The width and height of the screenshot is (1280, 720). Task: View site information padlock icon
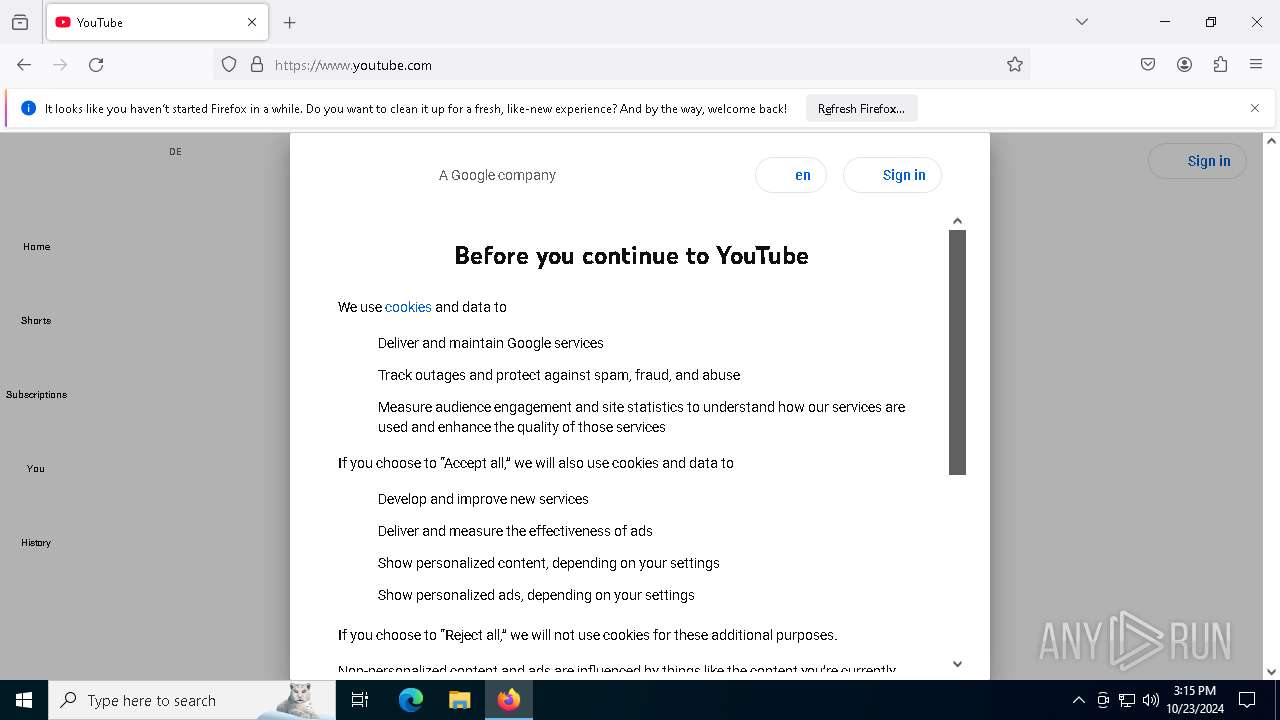tap(257, 65)
